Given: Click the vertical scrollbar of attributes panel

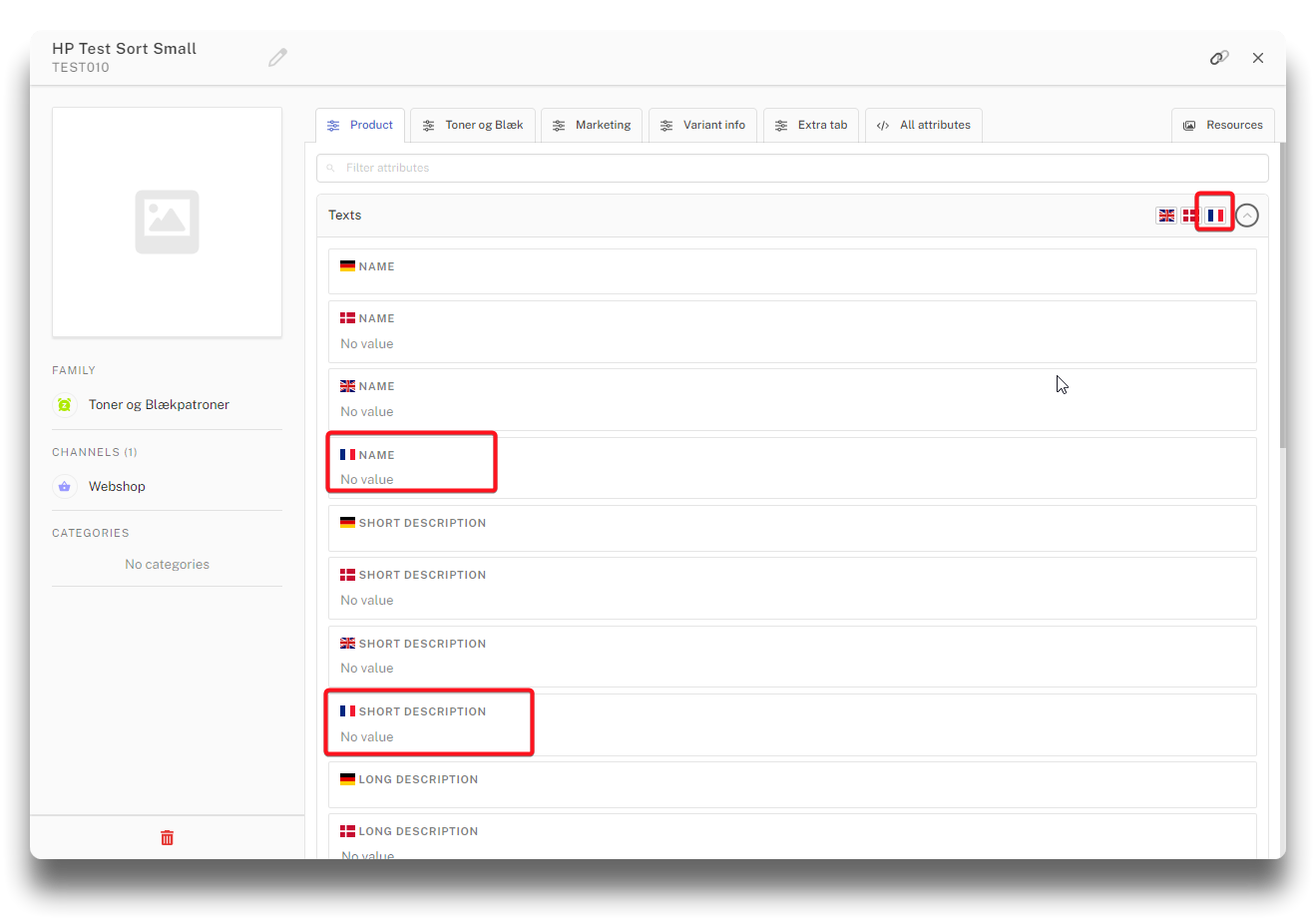Looking at the screenshot, I should 1282,296.
